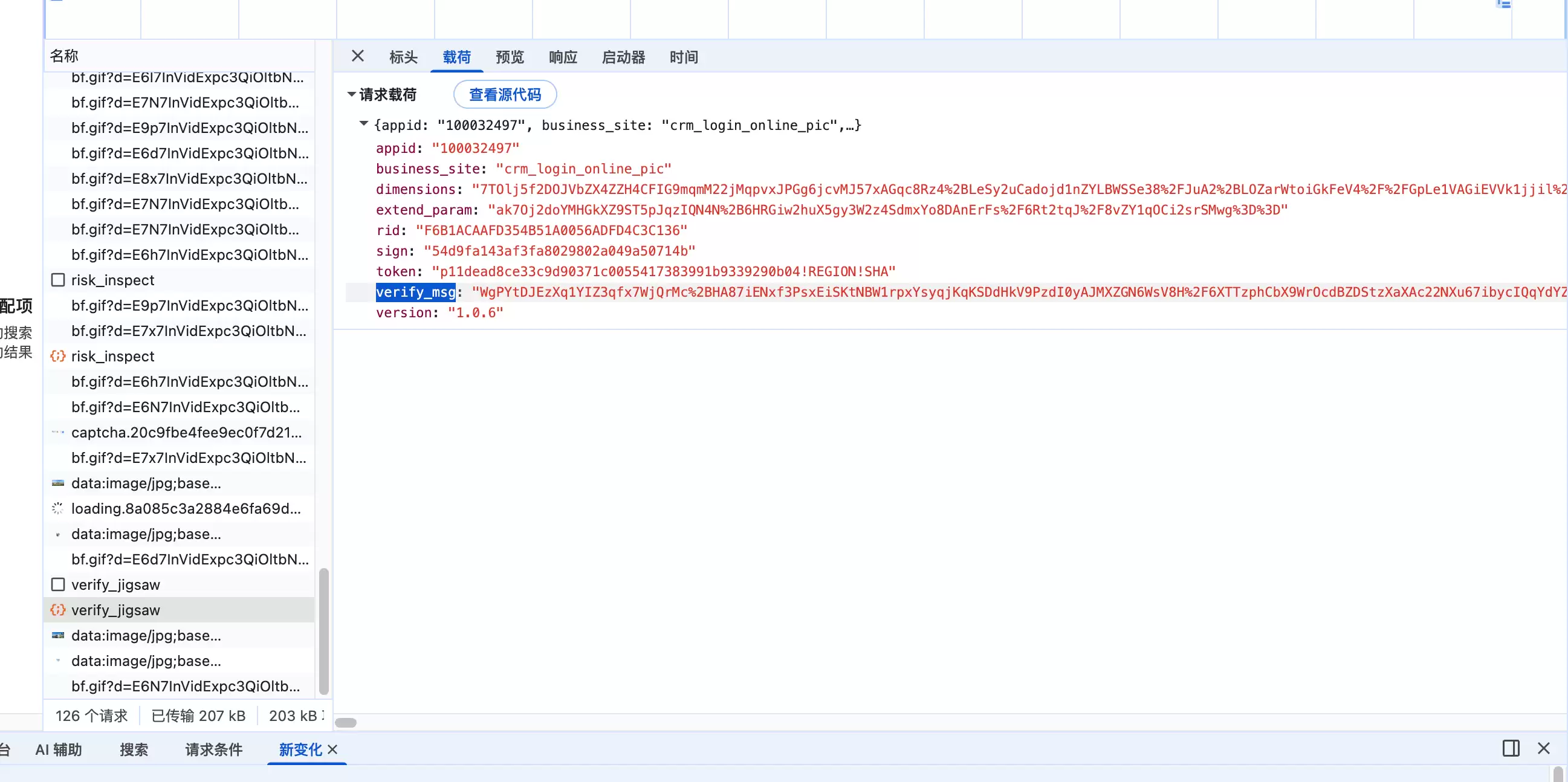Screen dimensions: 1568x782
Task: Open the AI 辅助 drawer tab
Action: pos(59,749)
